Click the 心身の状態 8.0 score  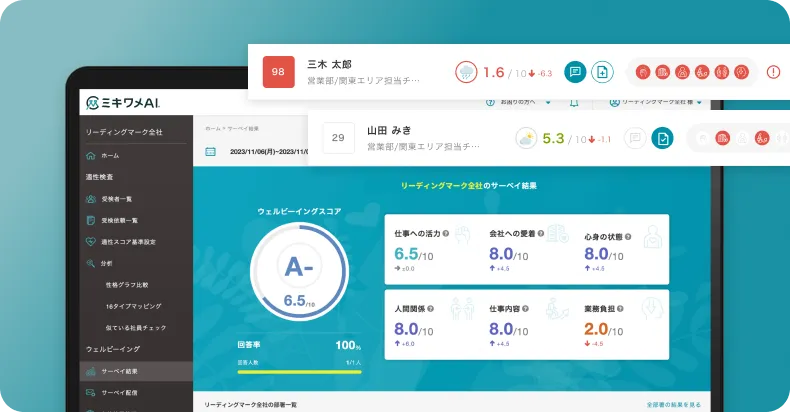[x=604, y=254]
